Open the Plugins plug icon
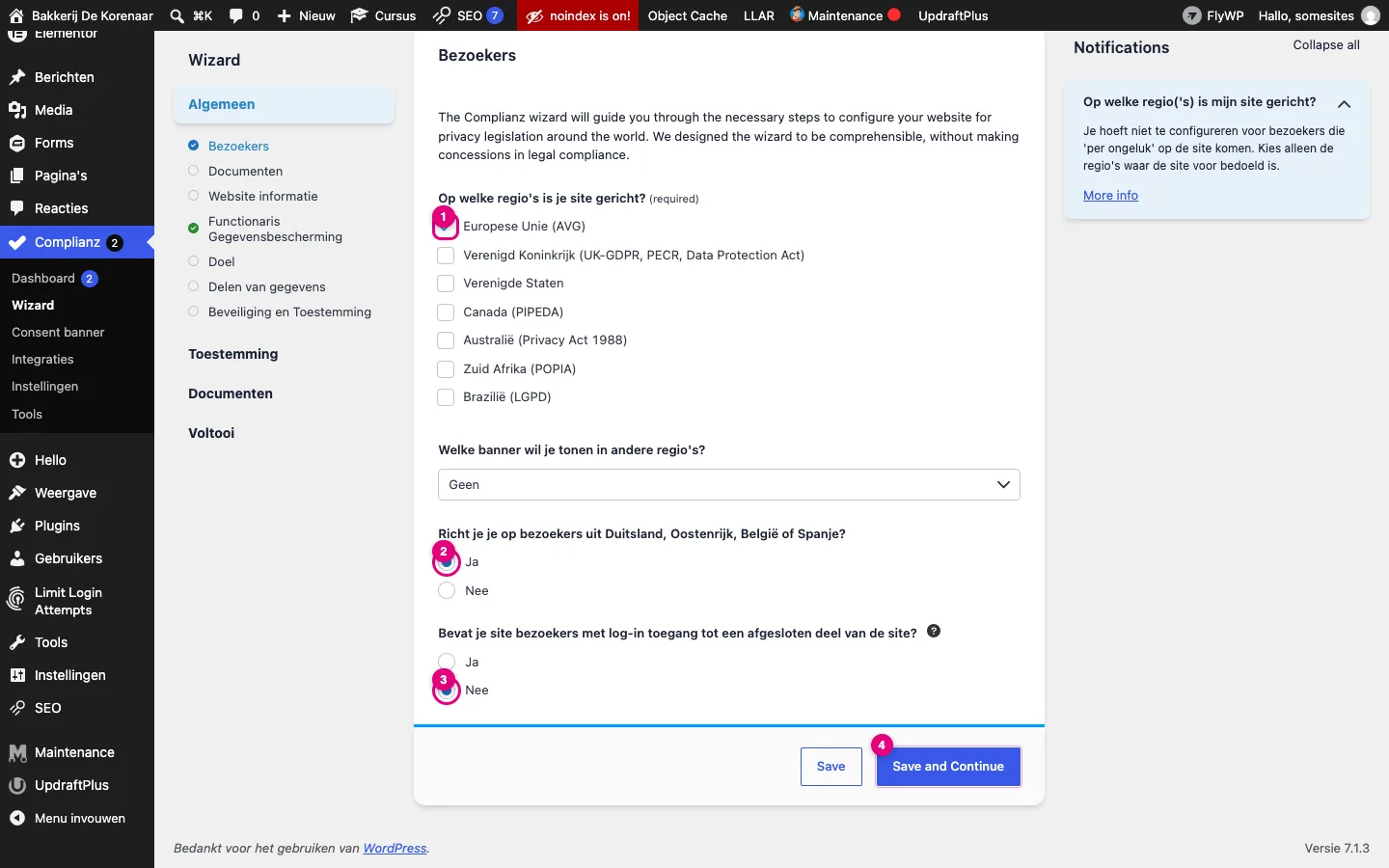This screenshot has width=1389, height=868. [17, 526]
